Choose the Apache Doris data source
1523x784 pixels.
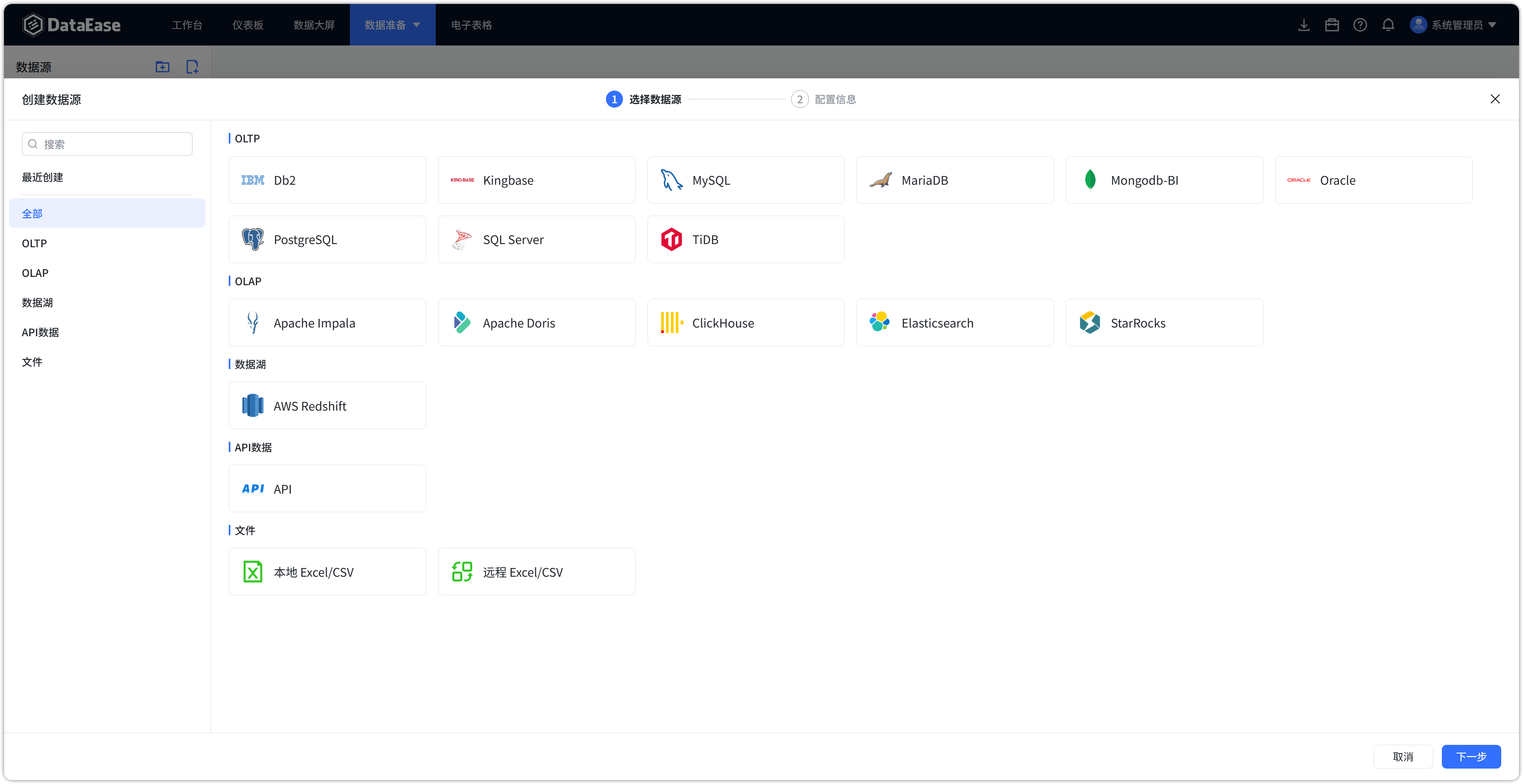click(536, 323)
